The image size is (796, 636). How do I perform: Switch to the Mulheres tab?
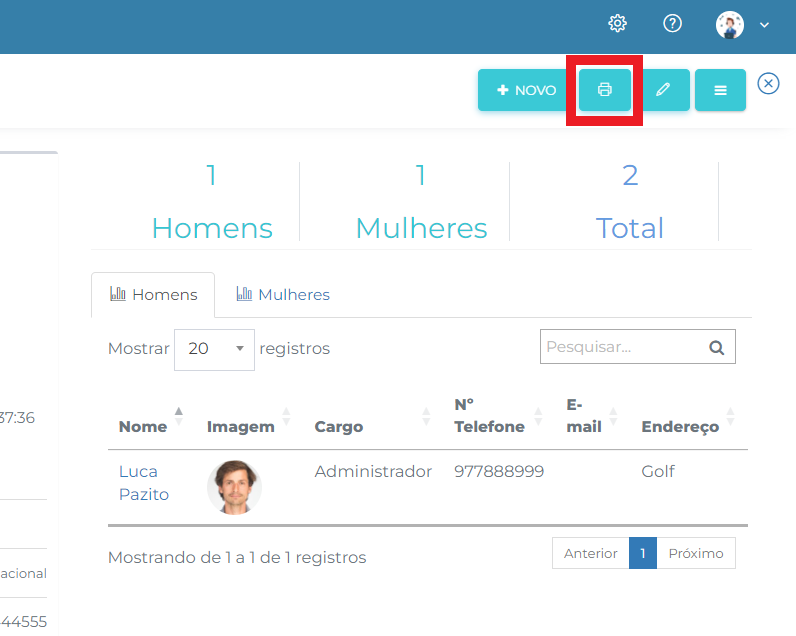tap(283, 295)
